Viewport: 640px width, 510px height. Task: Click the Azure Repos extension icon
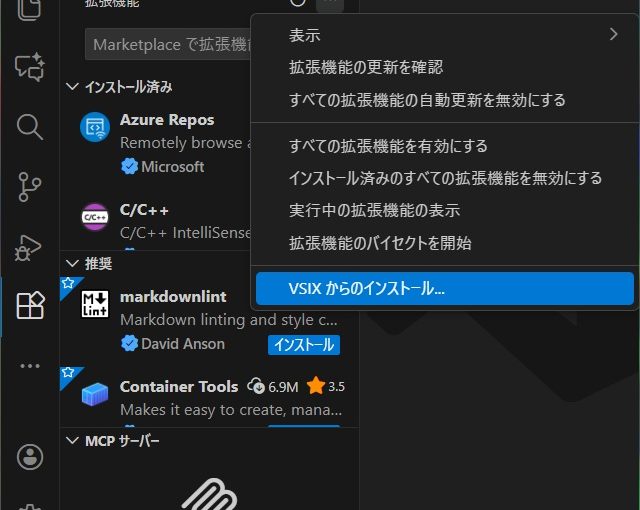coord(95,126)
